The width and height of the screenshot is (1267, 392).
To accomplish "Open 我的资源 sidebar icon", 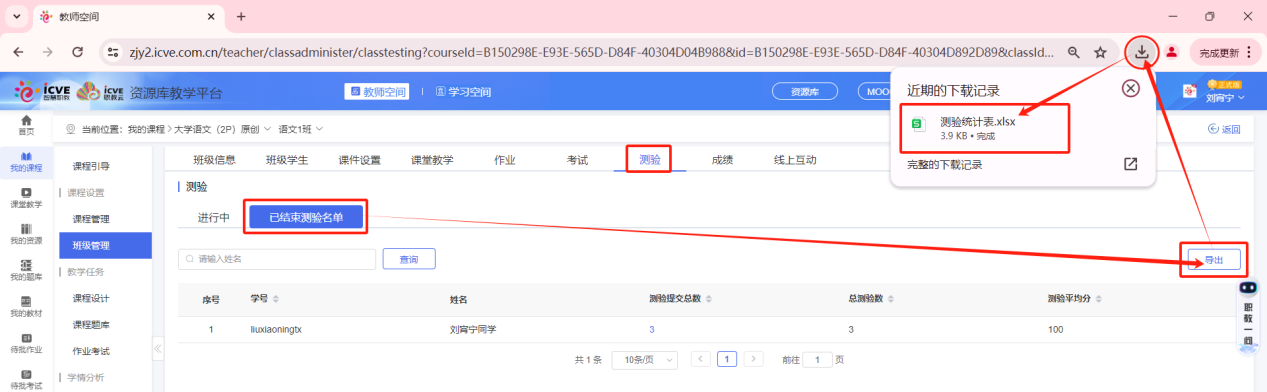I will pyautogui.click(x=26, y=234).
